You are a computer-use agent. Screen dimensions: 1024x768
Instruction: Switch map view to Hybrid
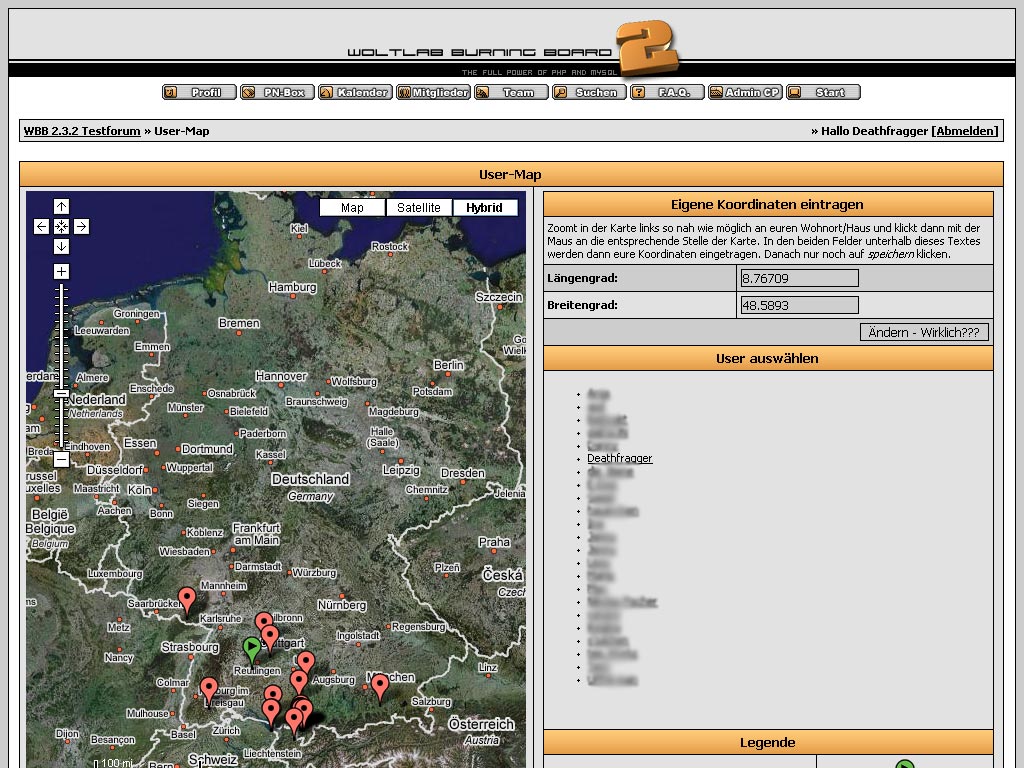(x=485, y=208)
